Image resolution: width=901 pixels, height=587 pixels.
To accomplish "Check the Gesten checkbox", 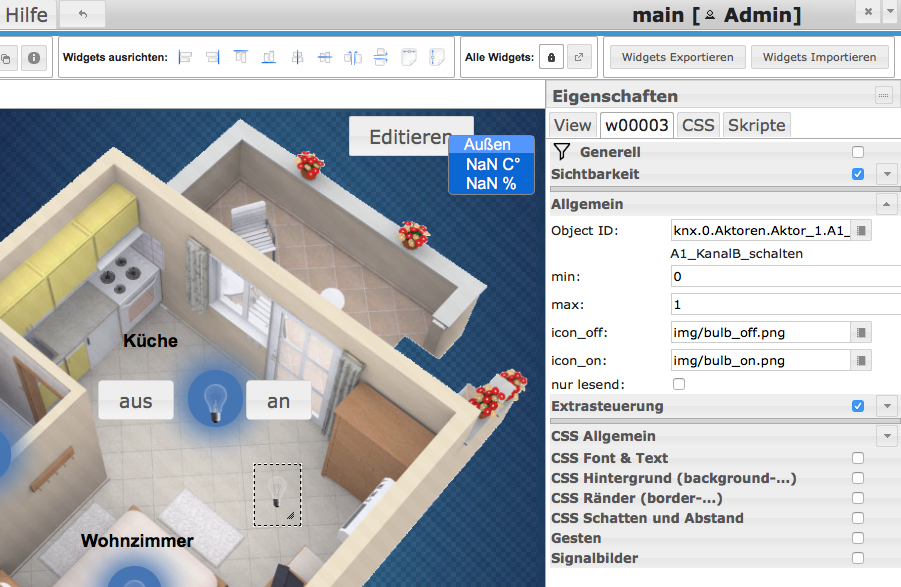I will point(857,538).
